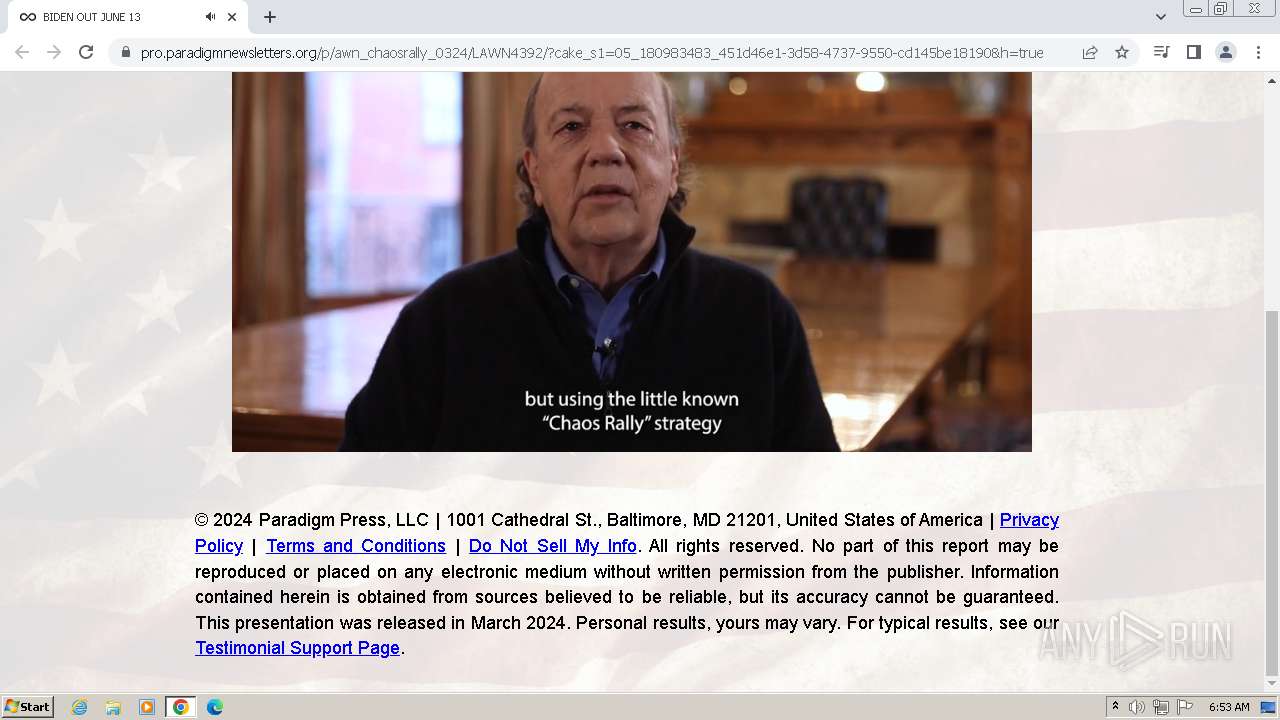This screenshot has width=1280, height=720.
Task: Show hidden system tray icons
Action: pos(1115,707)
